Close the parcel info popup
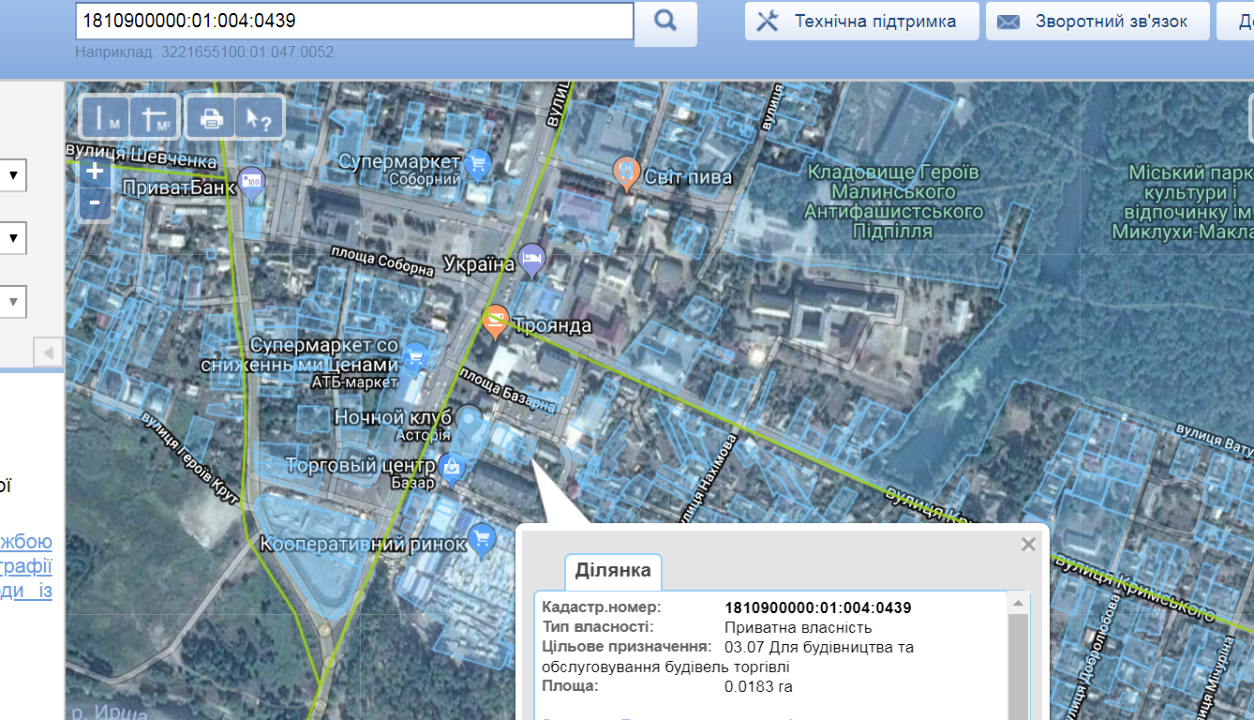The width and height of the screenshot is (1254, 720). [1028, 545]
